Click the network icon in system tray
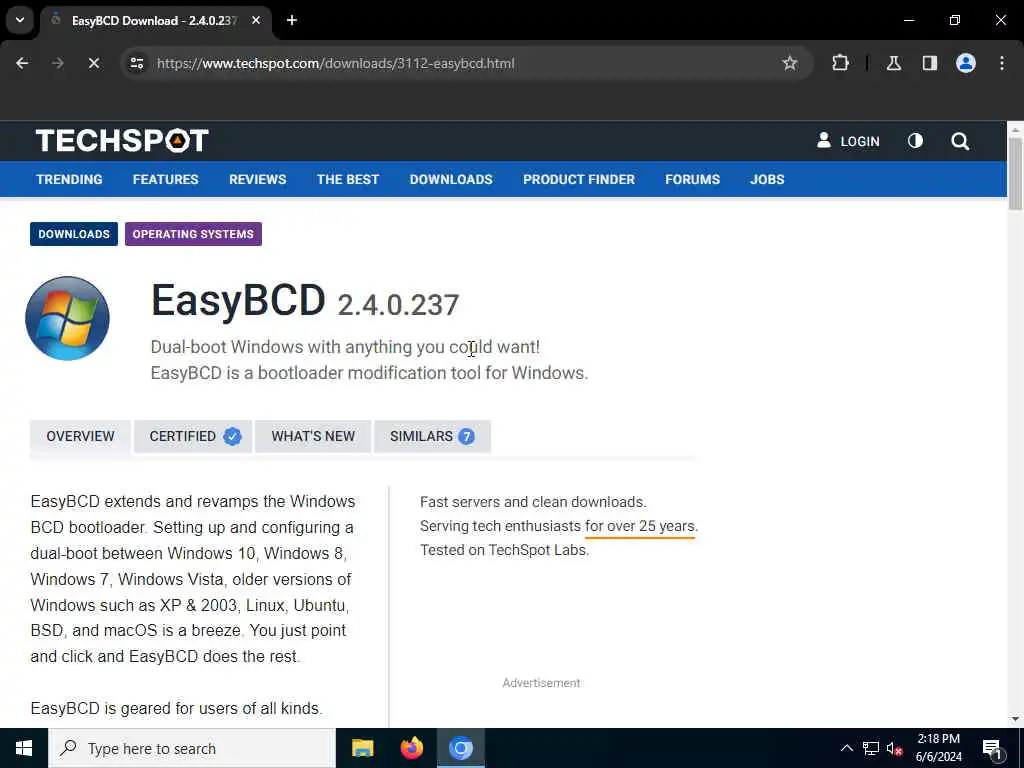This screenshot has height=768, width=1024. tap(871, 748)
